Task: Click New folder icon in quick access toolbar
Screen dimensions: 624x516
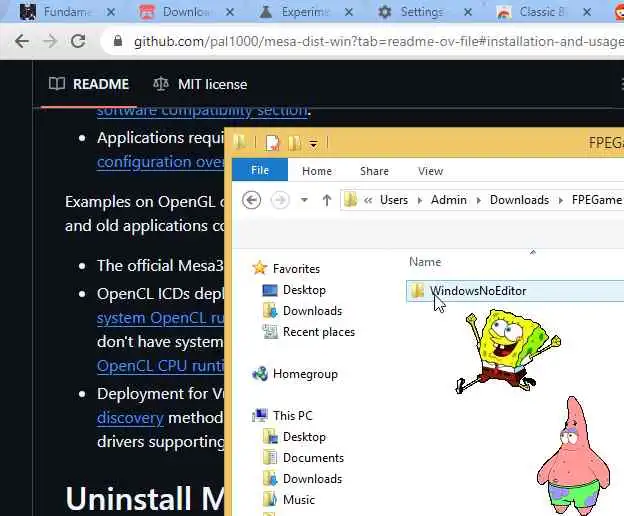Action: pos(295,143)
